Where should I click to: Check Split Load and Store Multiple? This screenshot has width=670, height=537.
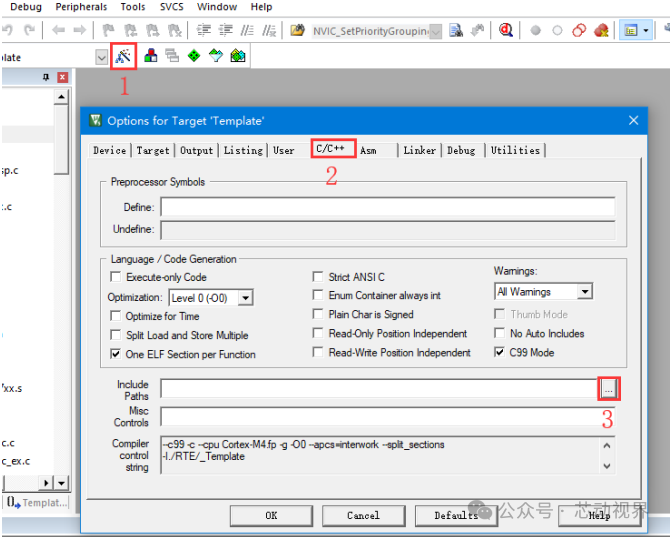click(115, 335)
